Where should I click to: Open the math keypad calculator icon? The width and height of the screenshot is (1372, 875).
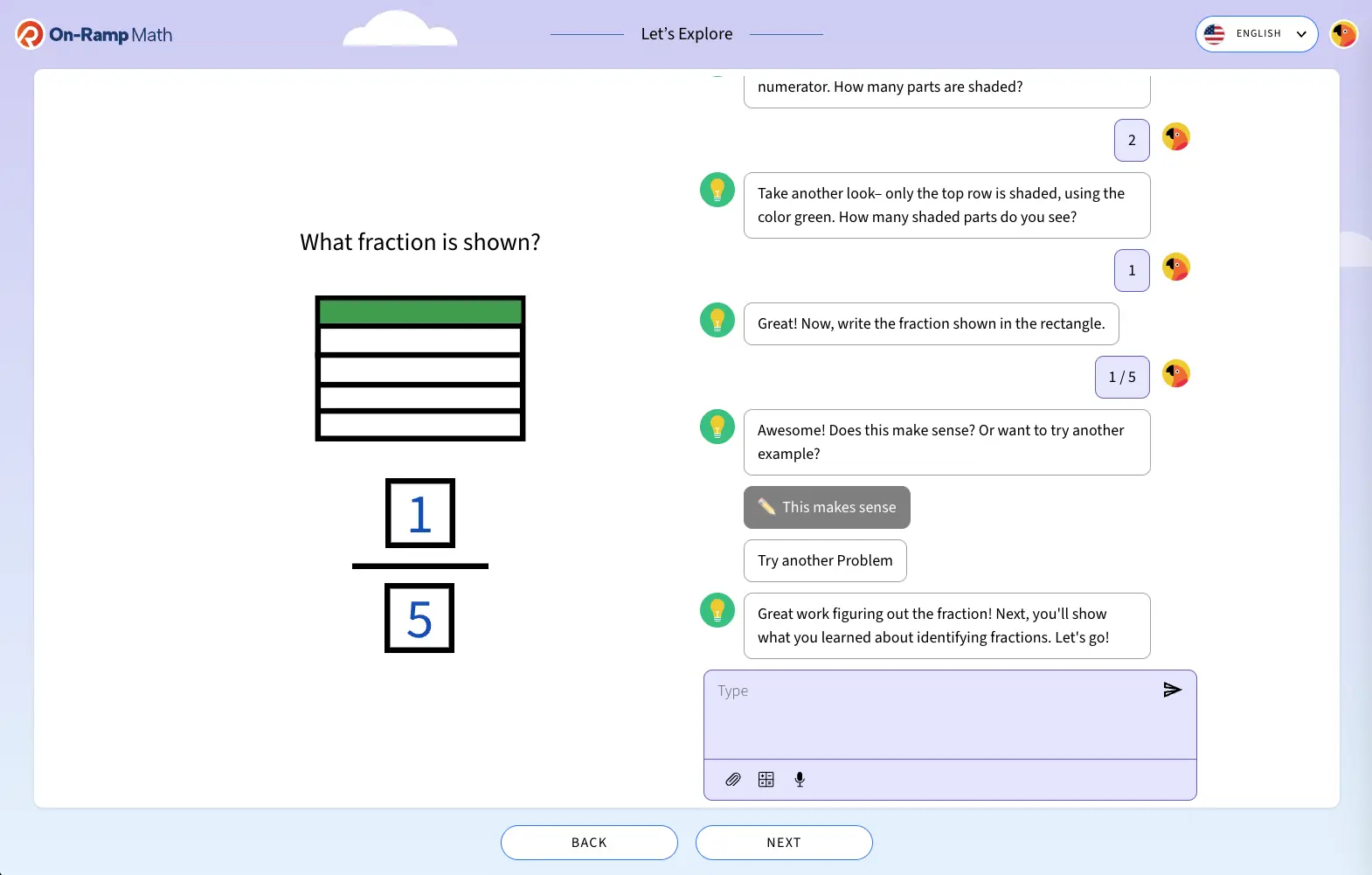point(766,780)
